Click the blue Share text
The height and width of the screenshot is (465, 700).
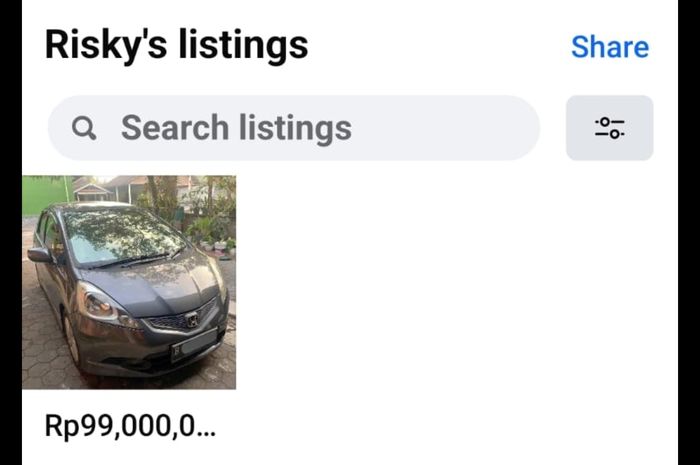[x=609, y=47]
